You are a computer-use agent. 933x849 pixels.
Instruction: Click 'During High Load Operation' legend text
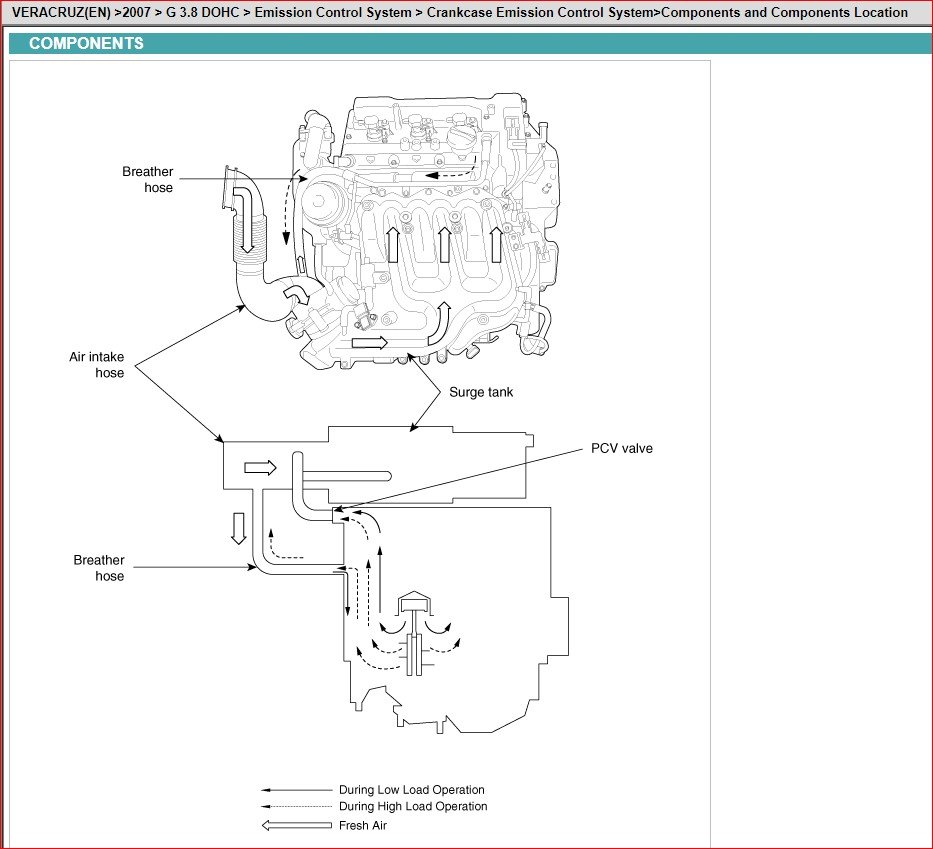(413, 806)
